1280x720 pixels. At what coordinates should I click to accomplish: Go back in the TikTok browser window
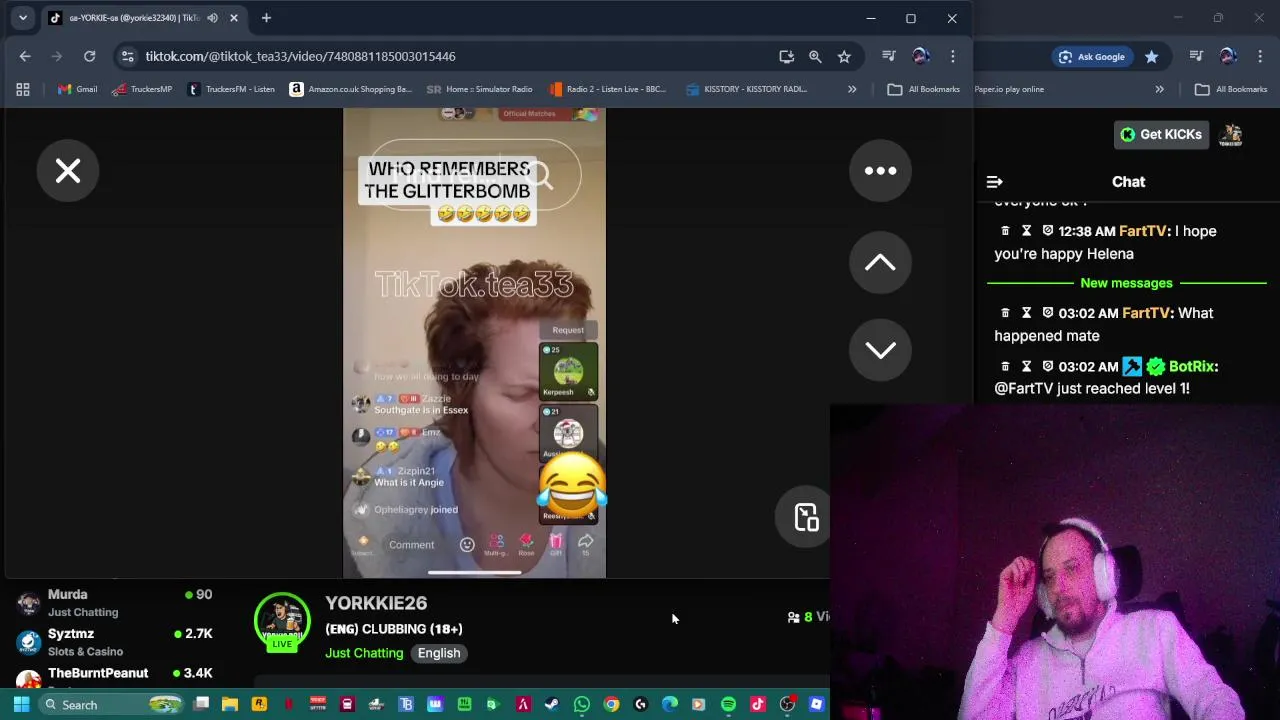[x=25, y=56]
